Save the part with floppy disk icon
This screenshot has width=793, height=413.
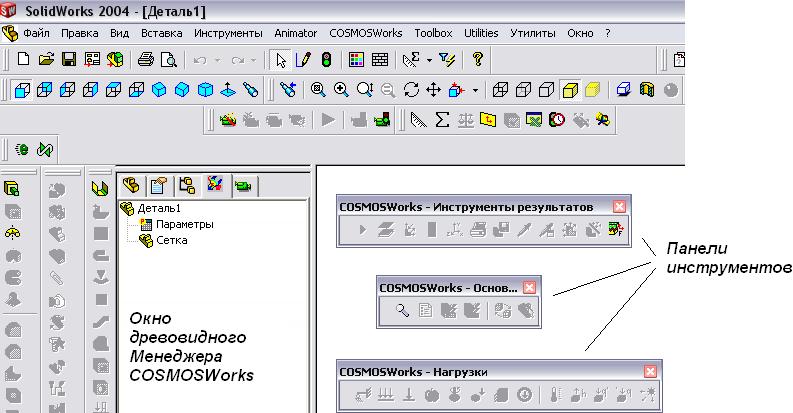pyautogui.click(x=69, y=60)
